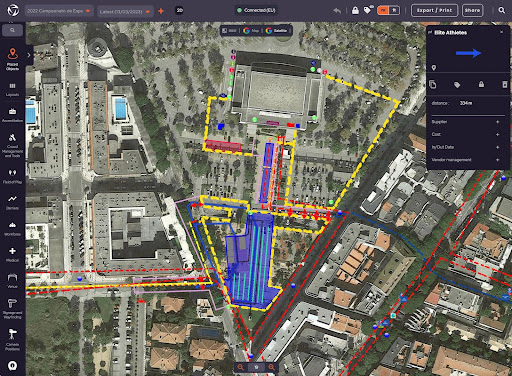Open the Camera Positions section
Screen dimensions: 512x376
point(12,339)
